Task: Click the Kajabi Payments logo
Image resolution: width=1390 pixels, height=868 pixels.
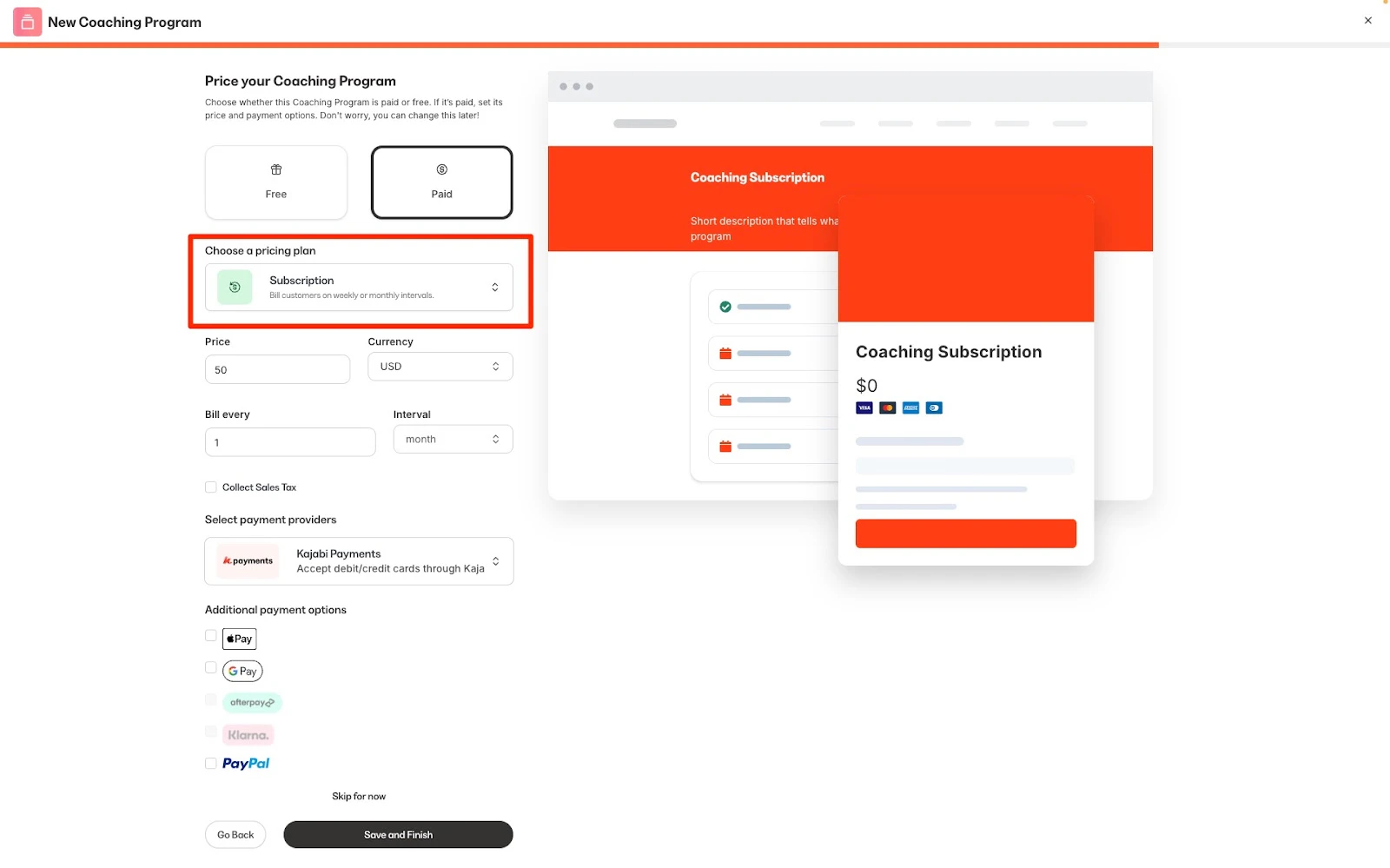Action: pos(247,560)
